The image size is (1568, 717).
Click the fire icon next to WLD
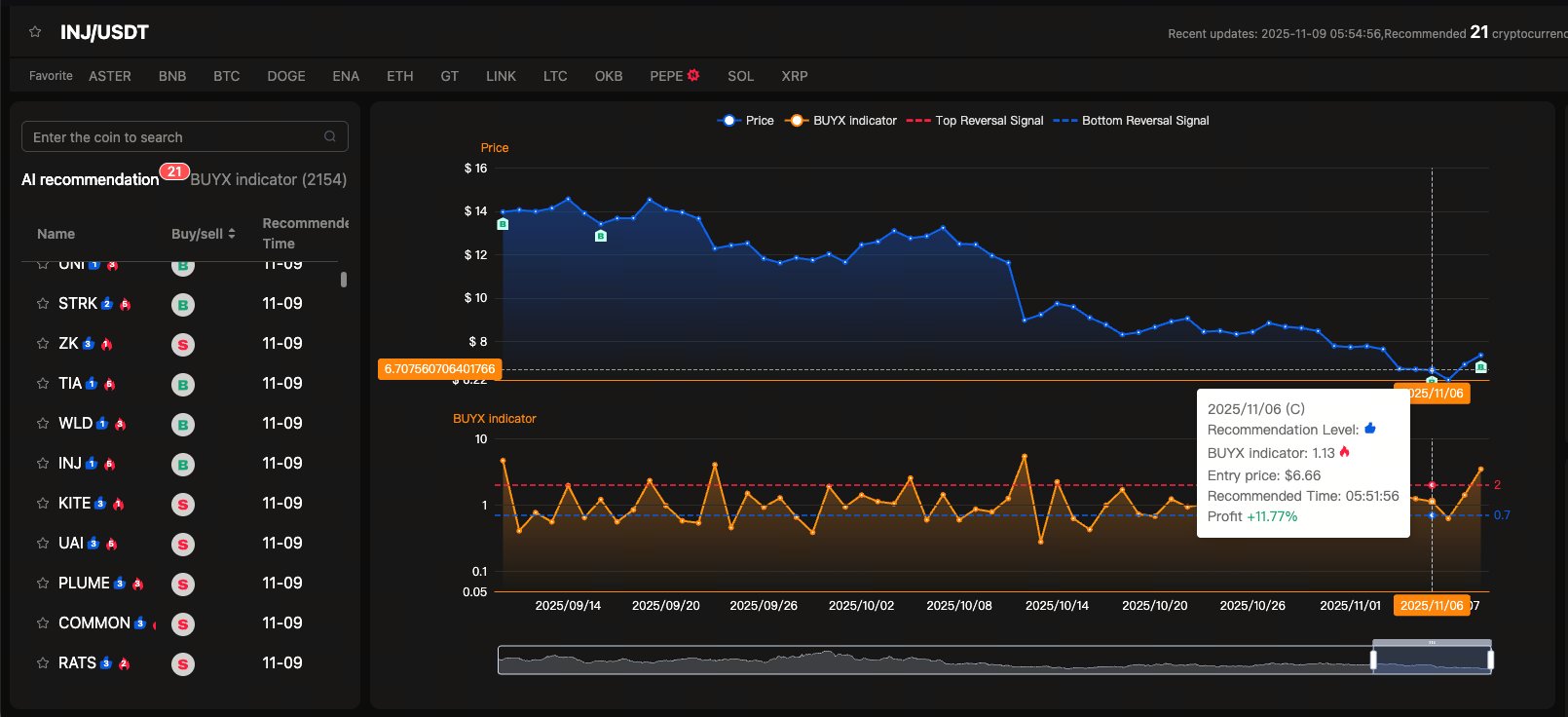121,424
